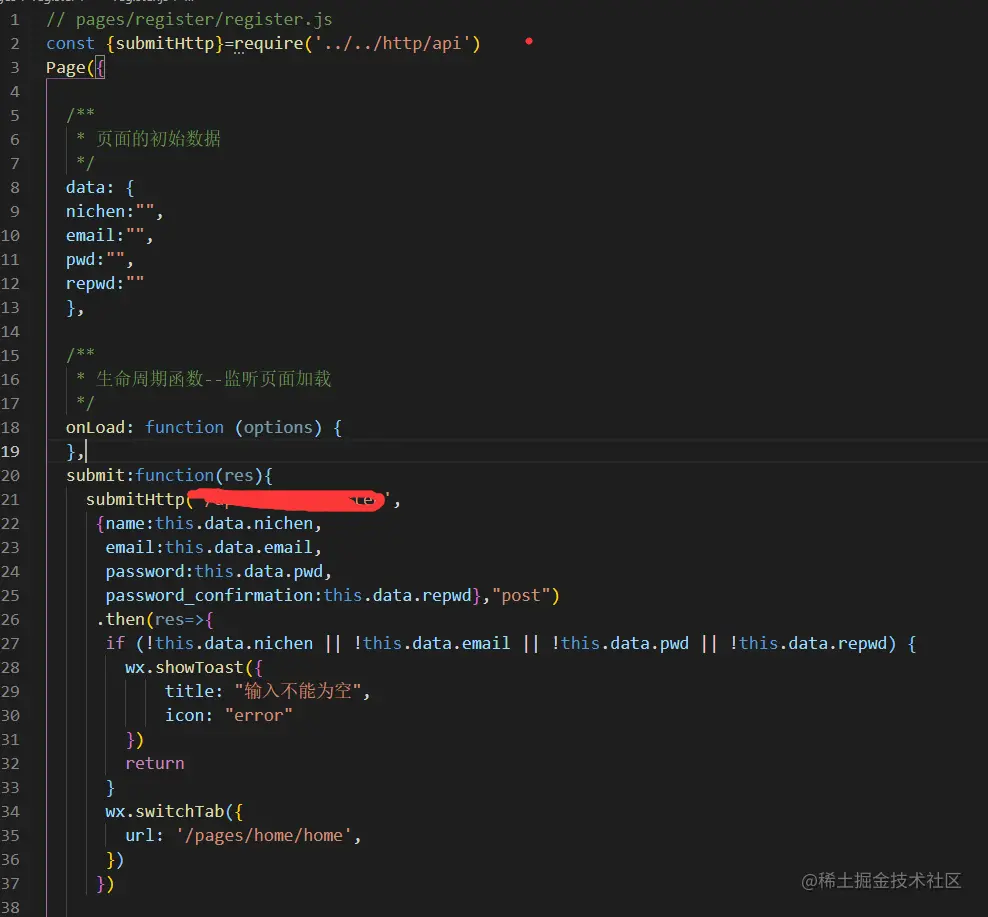Click line number 38 in the gutter
Image resolution: width=988 pixels, height=917 pixels.
10,908
